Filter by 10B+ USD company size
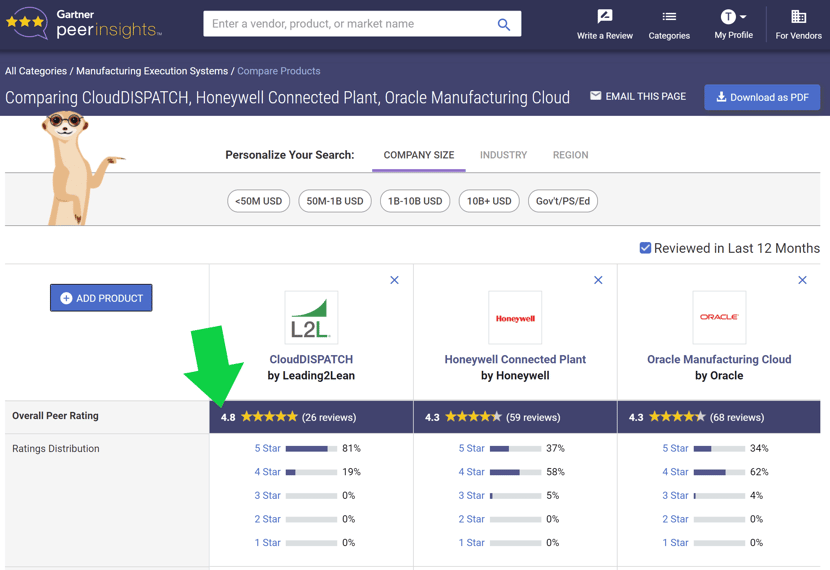The width and height of the screenshot is (830, 570). tap(489, 201)
